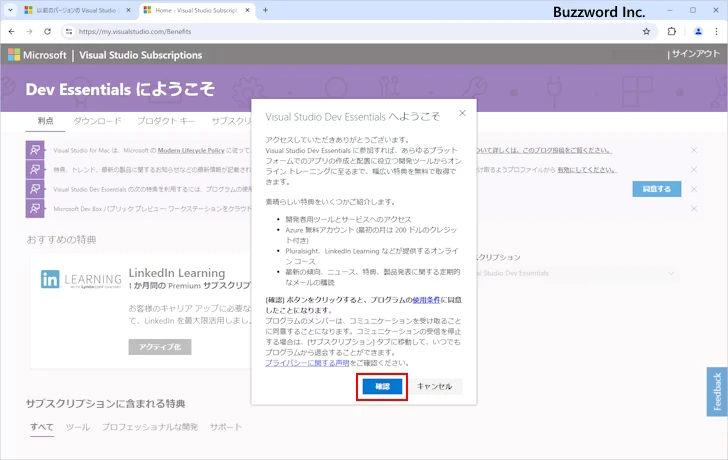Screen dimensions: 728x460
Task: Select the プロダクト キー tab
Action: pos(166,121)
